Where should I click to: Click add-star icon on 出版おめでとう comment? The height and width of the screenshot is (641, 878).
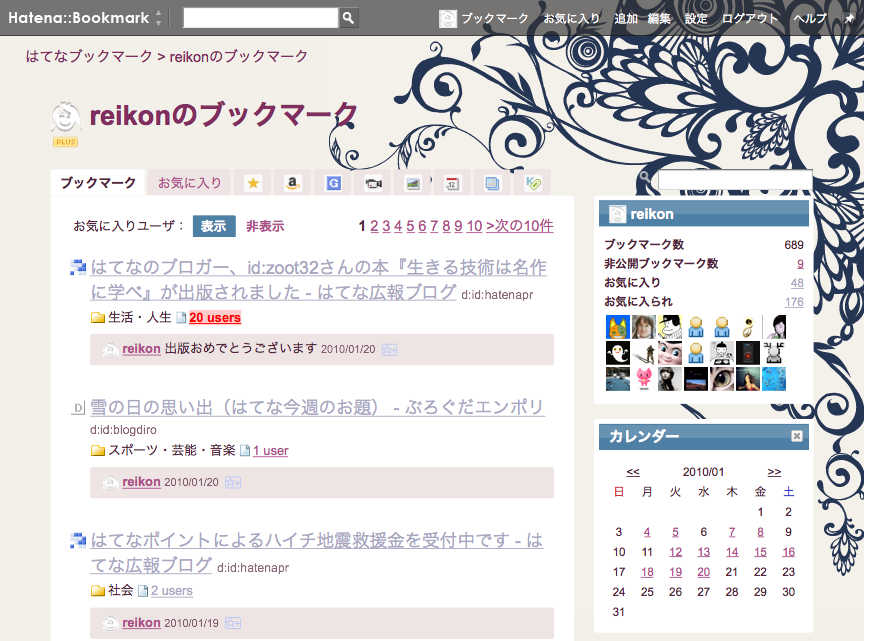point(389,350)
